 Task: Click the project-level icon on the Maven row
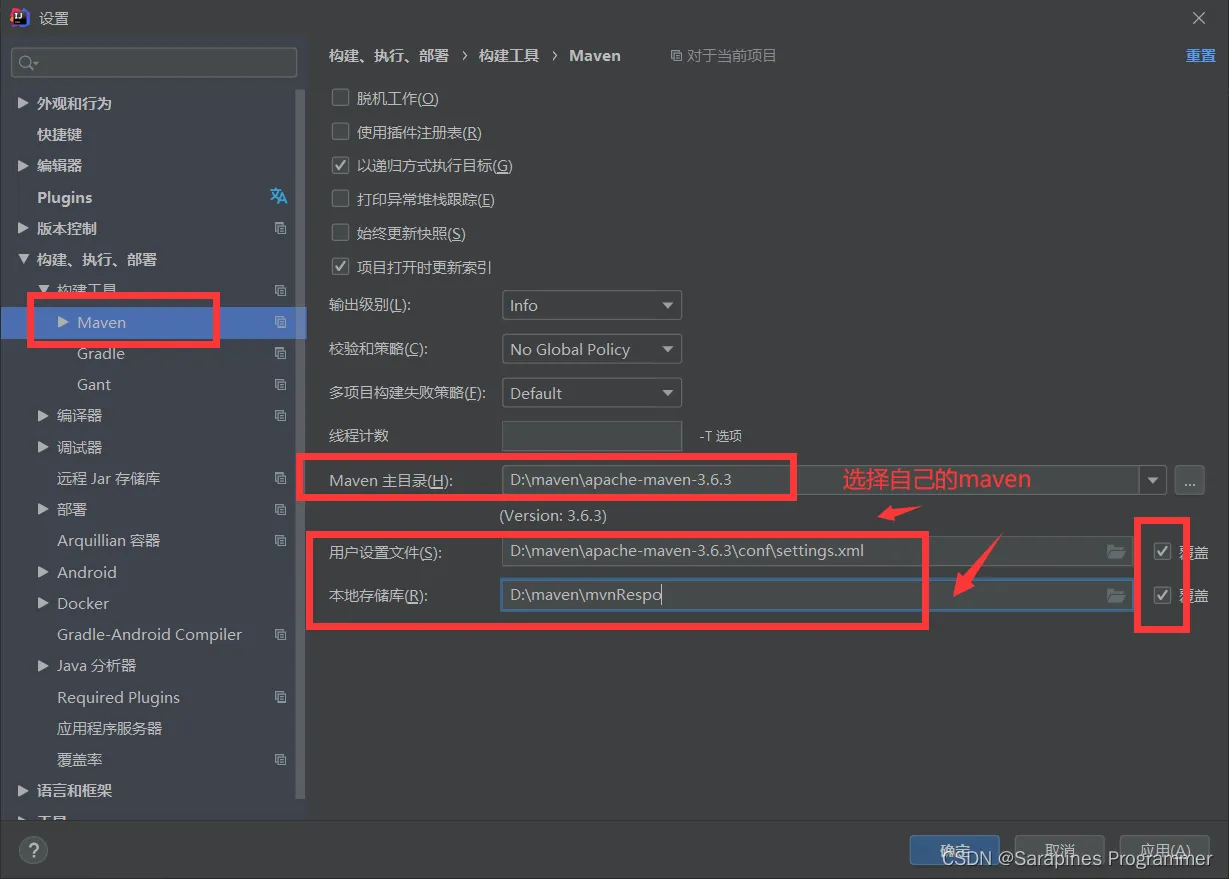tap(280, 322)
